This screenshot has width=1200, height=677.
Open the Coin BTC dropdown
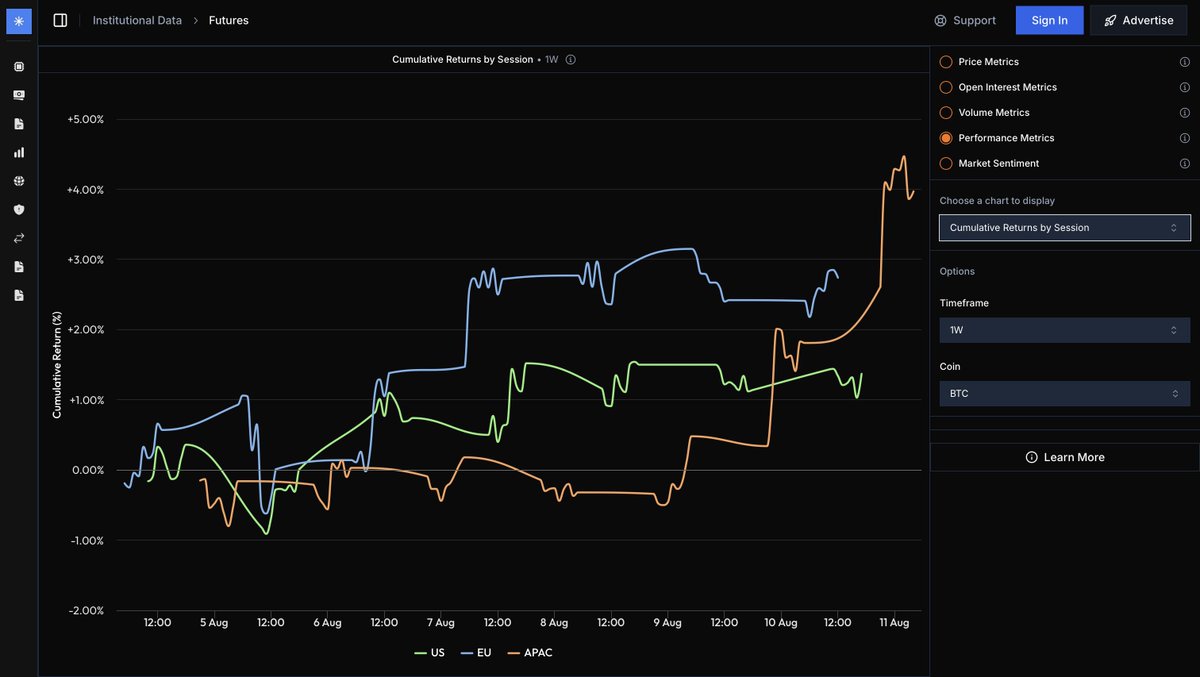tap(1065, 394)
